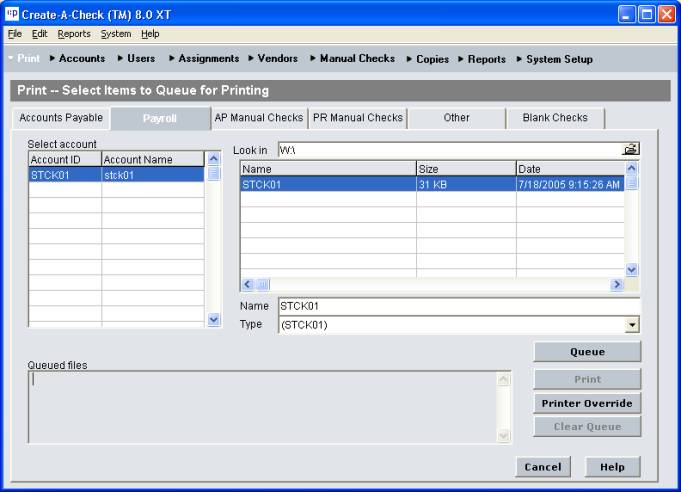The image size is (681, 492).
Task: Click the 31 KB size cell
Action: click(466, 185)
